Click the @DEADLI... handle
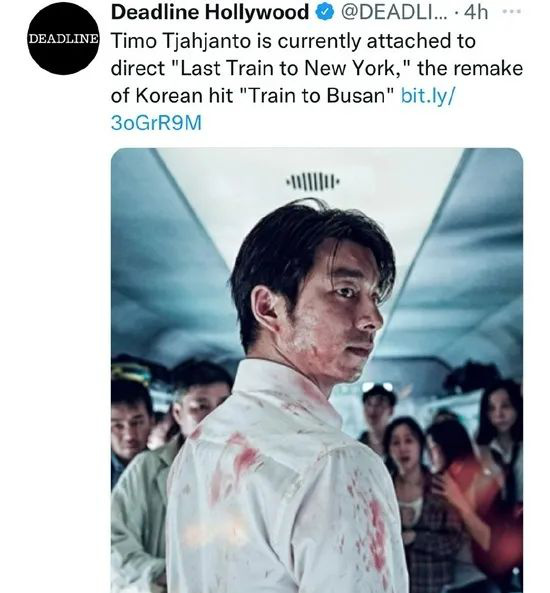The height and width of the screenshot is (593, 550). pyautogui.click(x=394, y=12)
